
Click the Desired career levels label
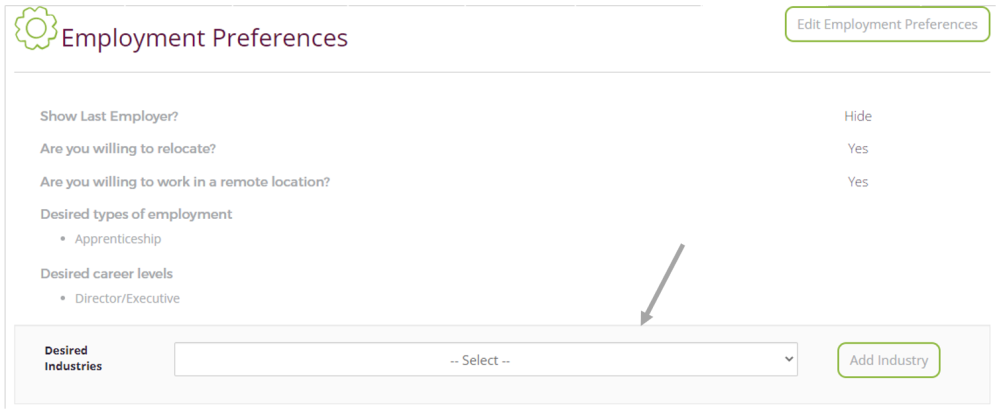106,274
